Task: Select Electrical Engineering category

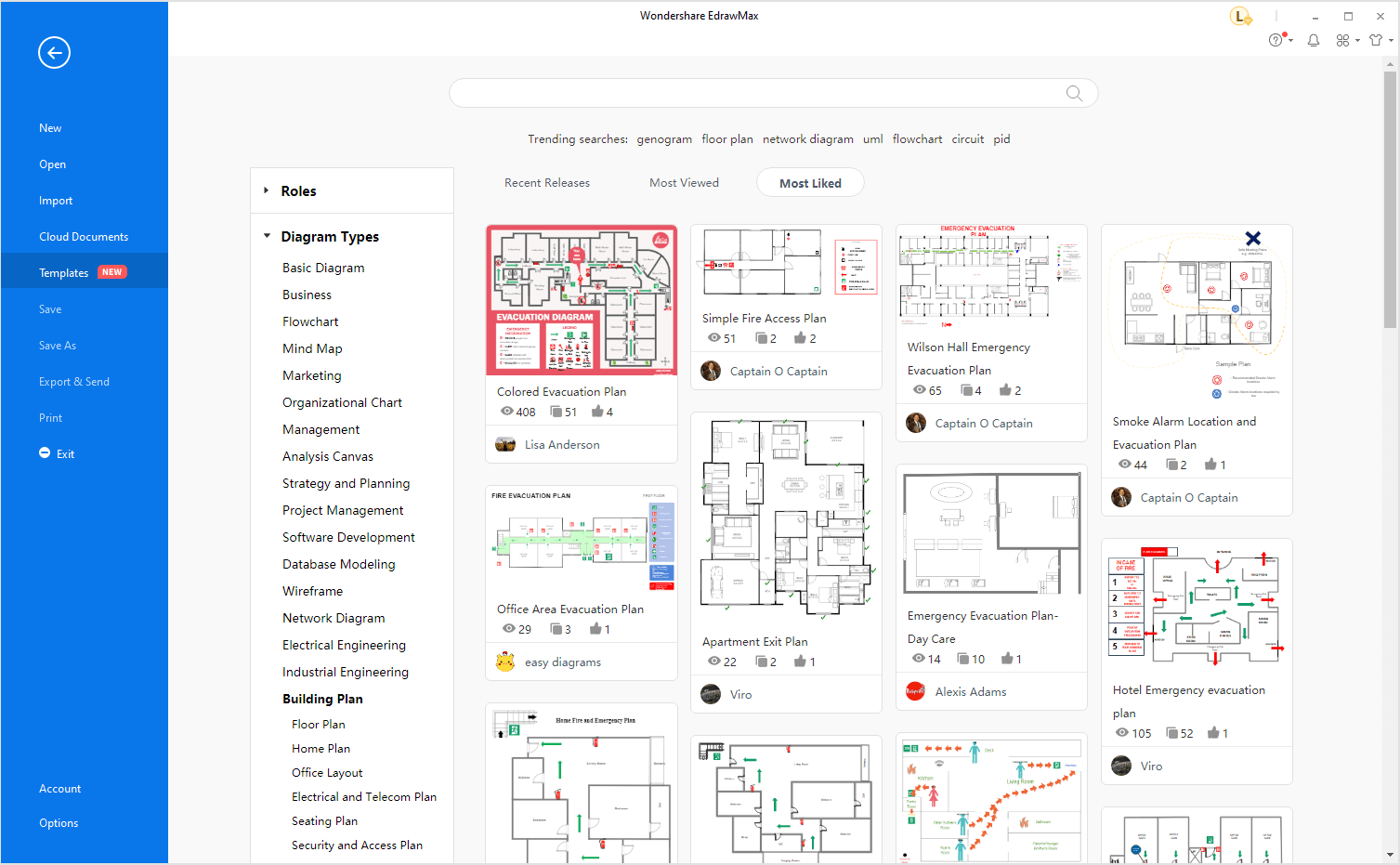Action: point(344,645)
